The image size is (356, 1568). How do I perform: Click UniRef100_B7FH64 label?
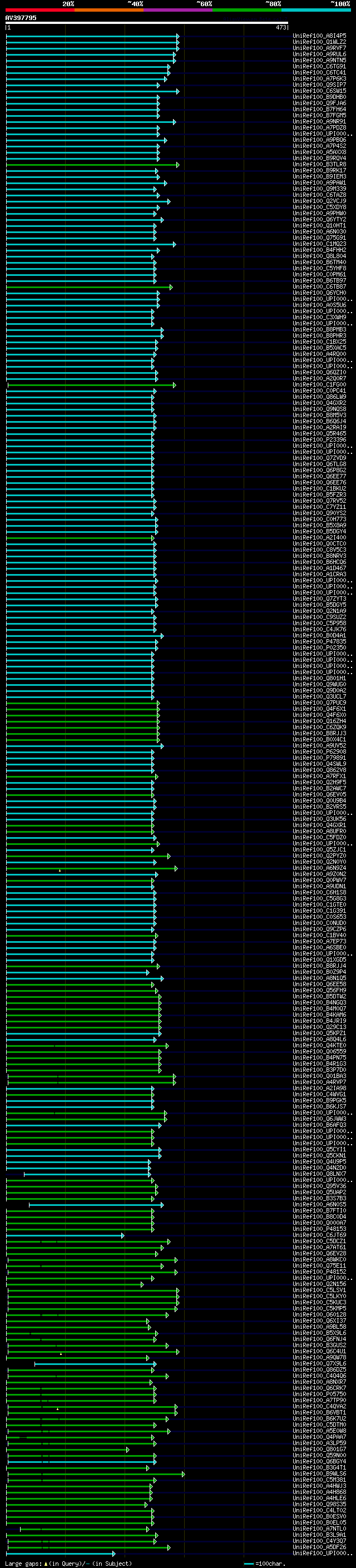319,109
